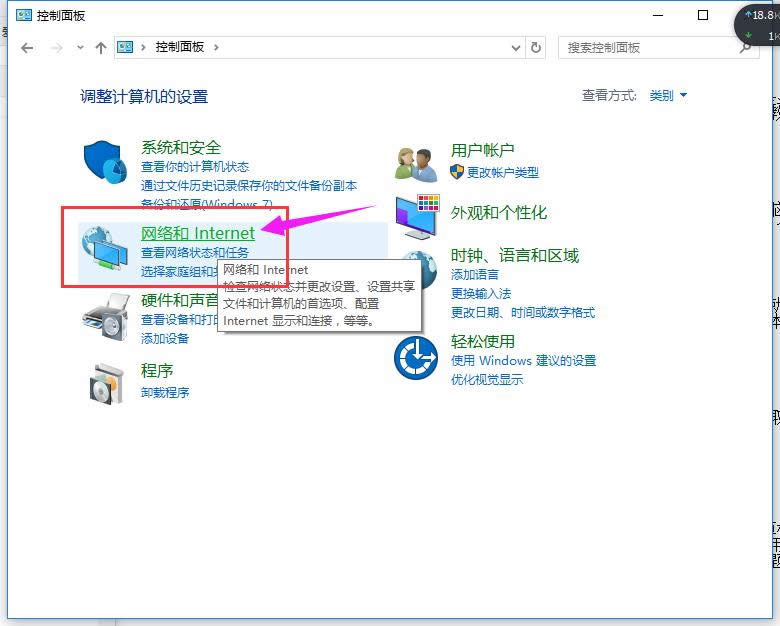This screenshot has height=626, width=780.
Task: Click the Network and Internet globe icon
Action: pyautogui.click(x=104, y=249)
